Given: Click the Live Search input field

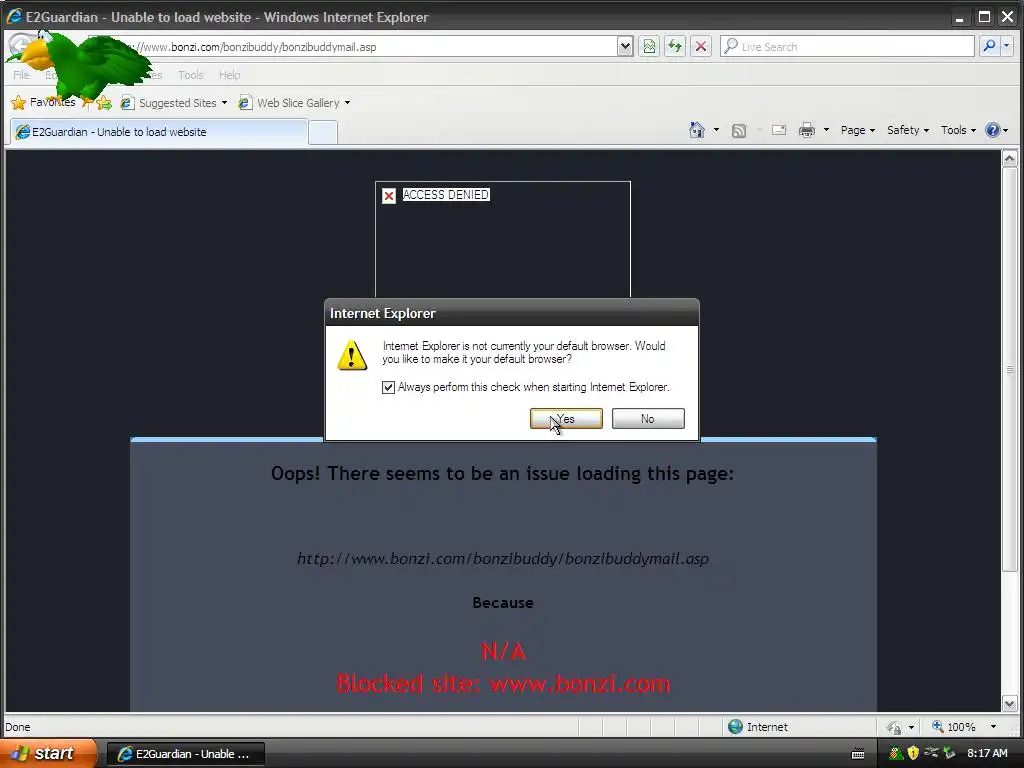Looking at the screenshot, I should coord(847,46).
